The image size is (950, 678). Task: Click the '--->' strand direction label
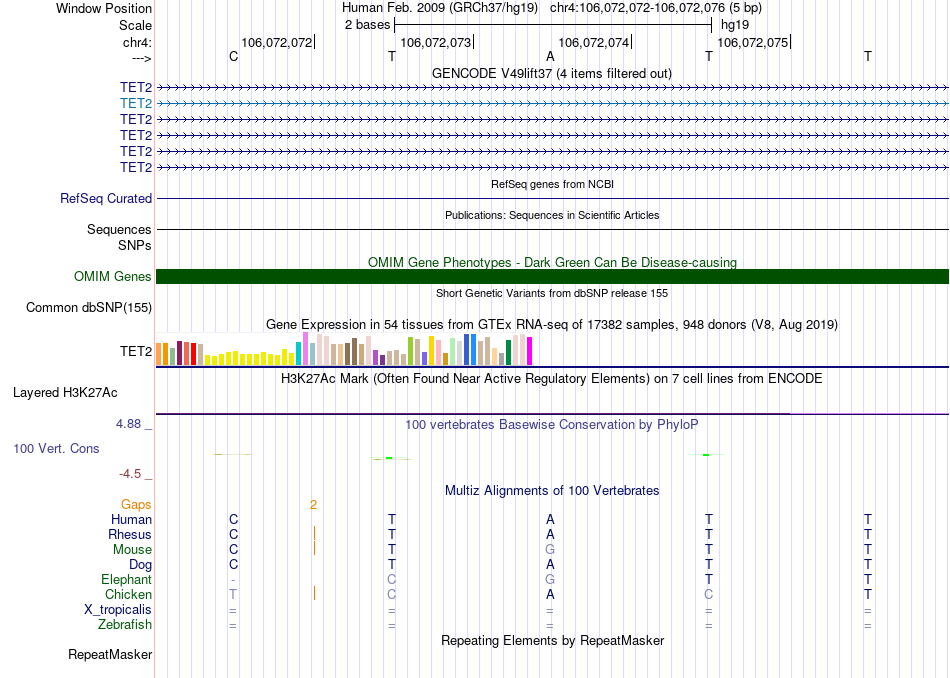click(142, 58)
